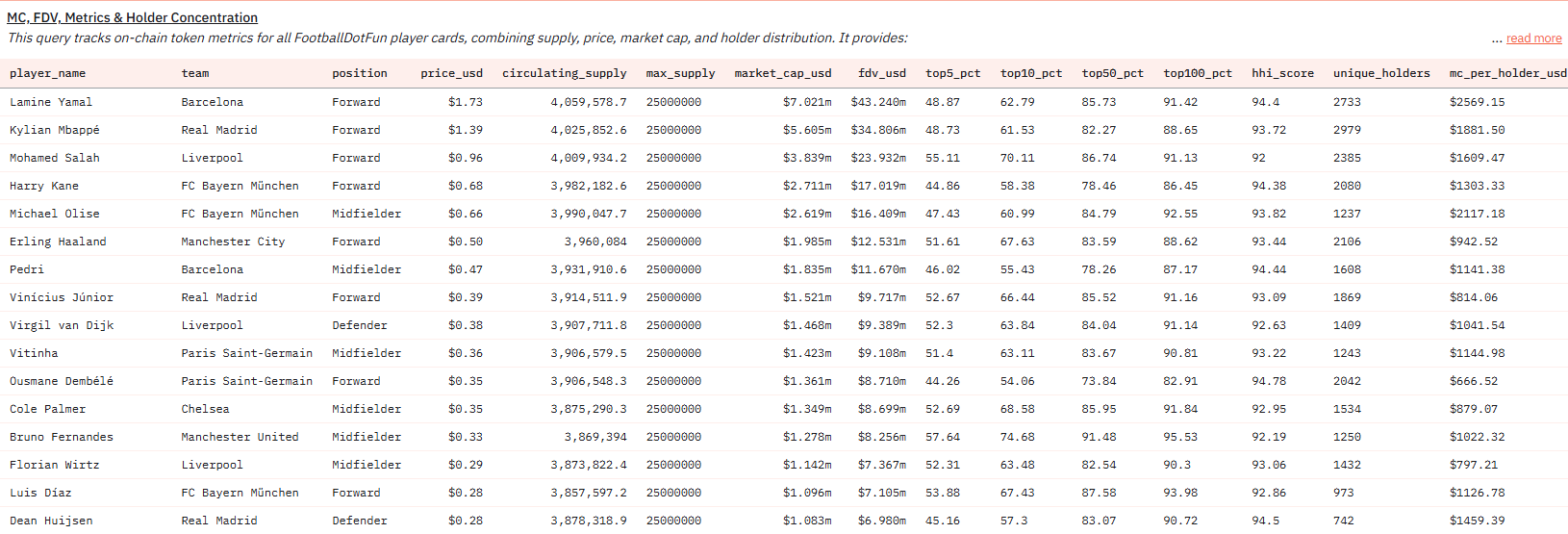The width and height of the screenshot is (1568, 534).
Task: Sort by unique_holders column header
Action: coord(1380,73)
